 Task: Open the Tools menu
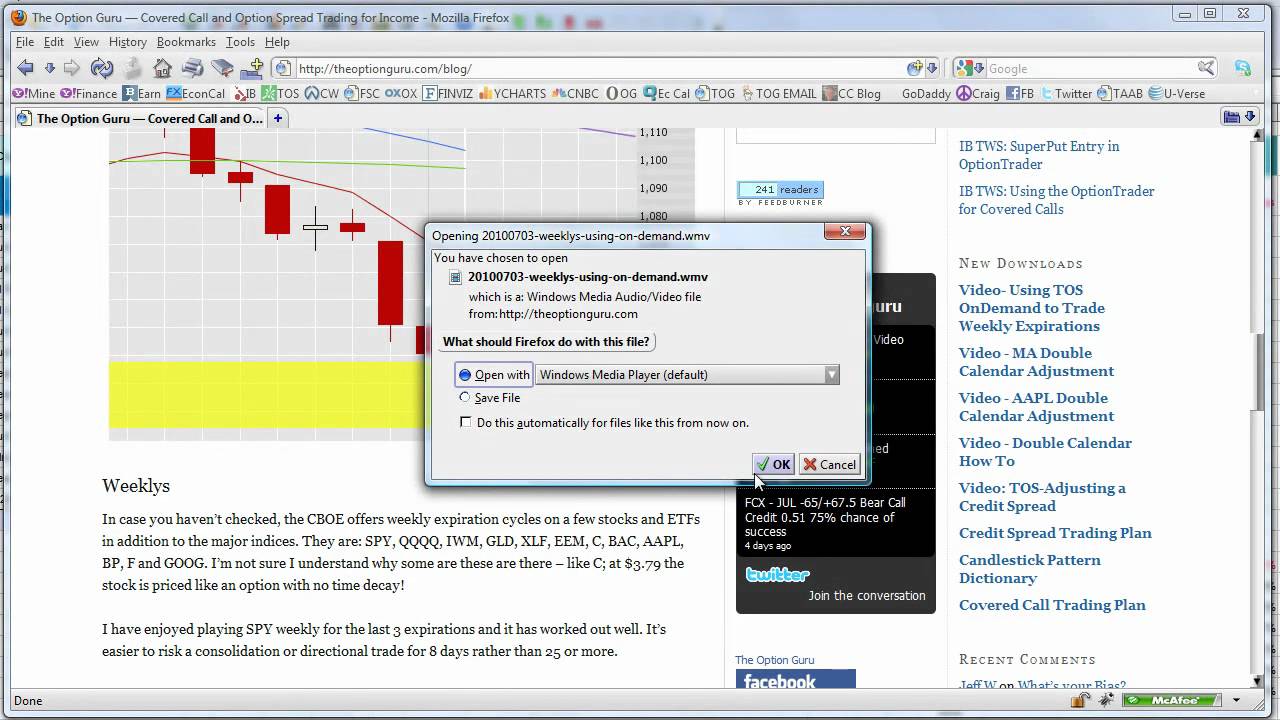coord(240,42)
